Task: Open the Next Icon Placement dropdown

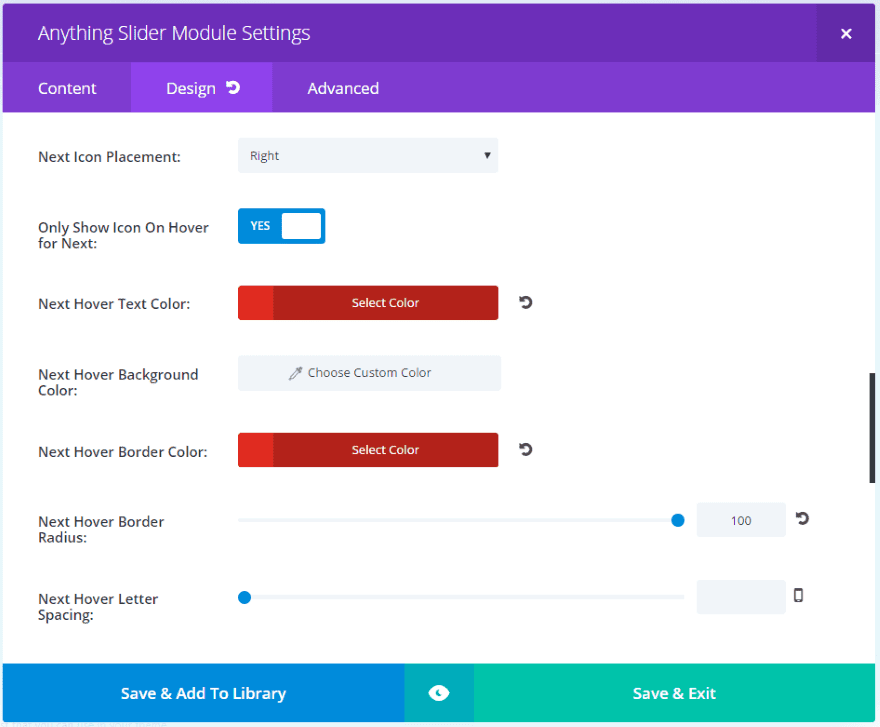Action: (367, 156)
